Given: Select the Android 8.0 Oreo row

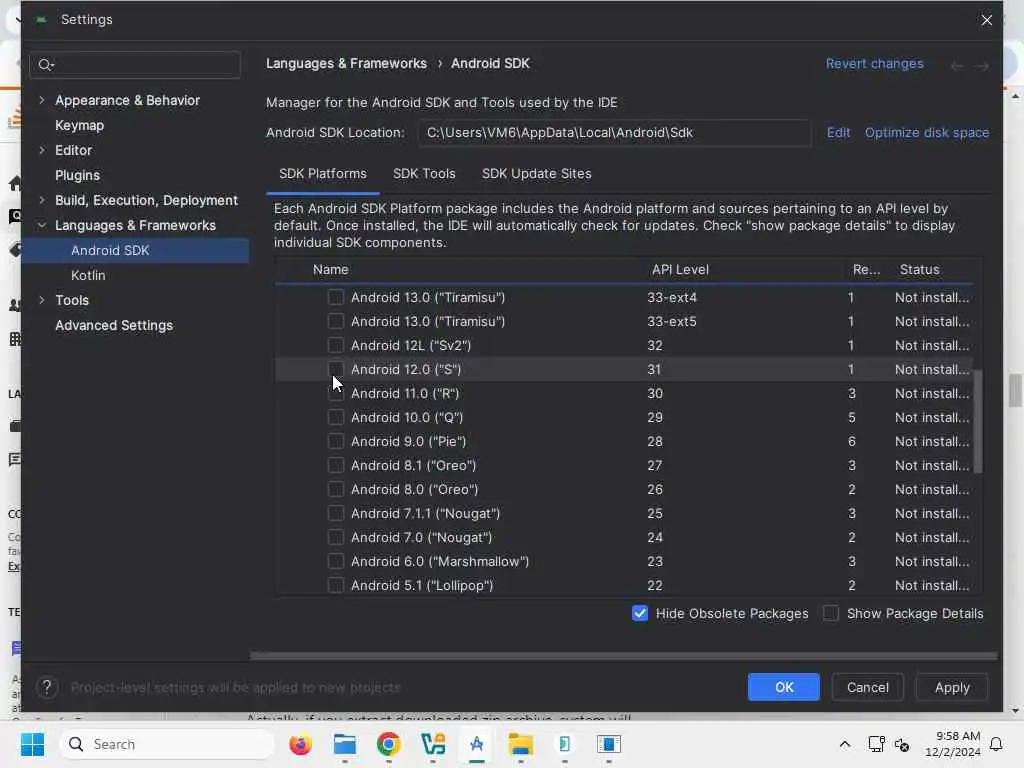Looking at the screenshot, I should coord(624,489).
